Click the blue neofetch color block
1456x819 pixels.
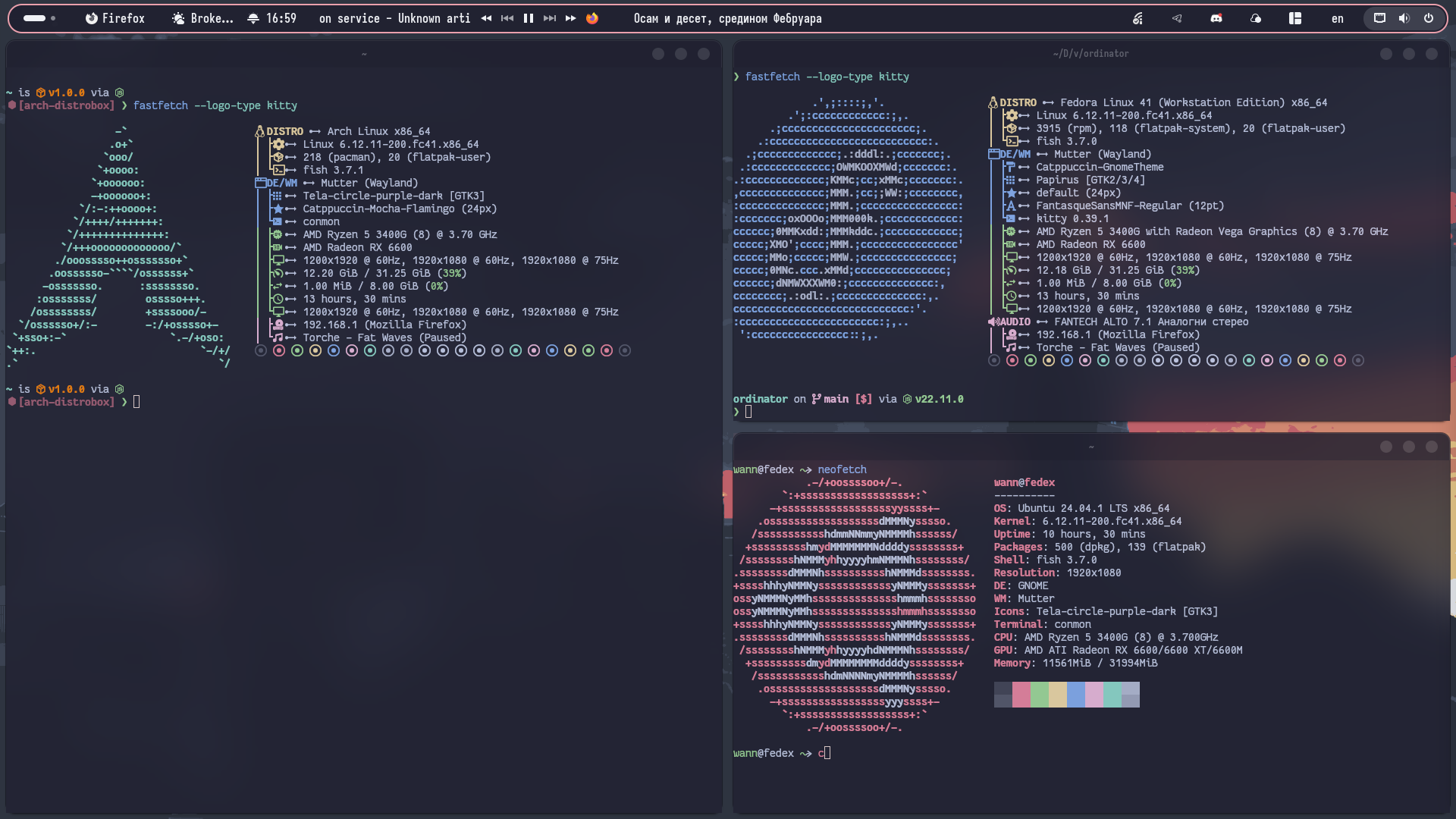[x=1075, y=695]
